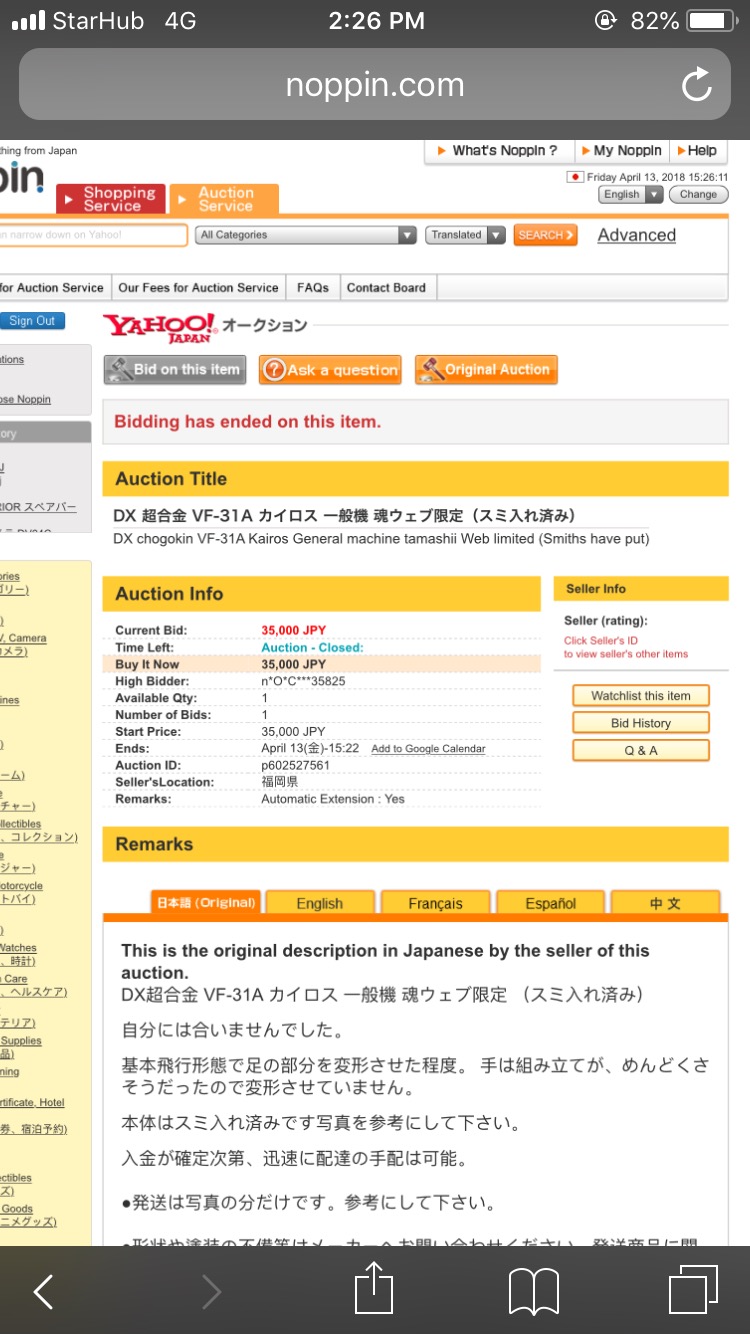Image resolution: width=750 pixels, height=1334 pixels.
Task: Click Hobby Supplies sidebar link
Action: [21, 1046]
